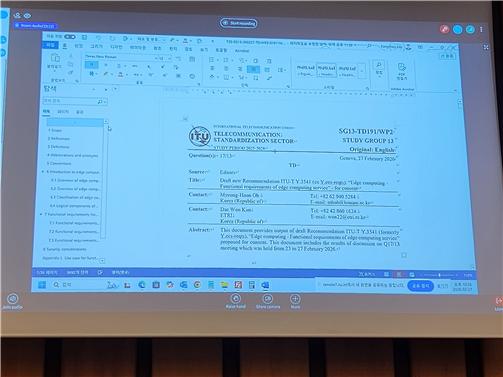Open Microsoft Edge from taskbar

(x=142, y=285)
